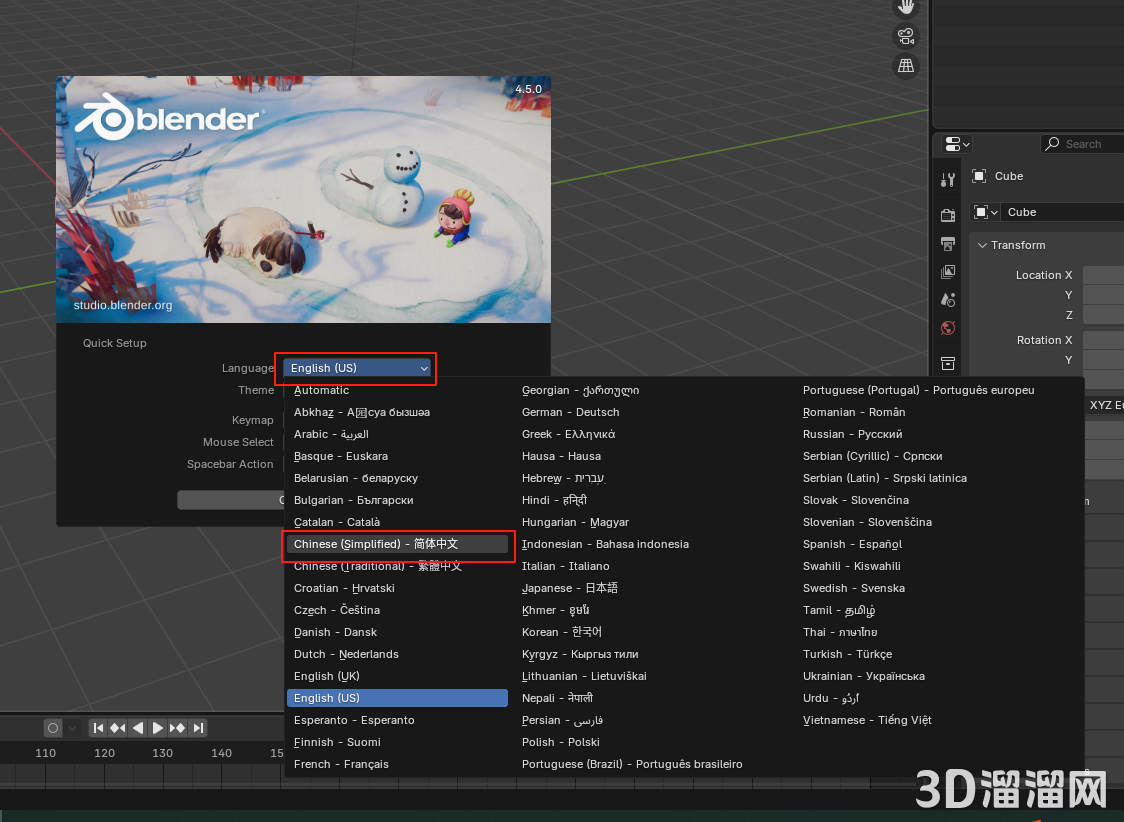
Task: Click the studio.blender.org link
Action: [122, 305]
